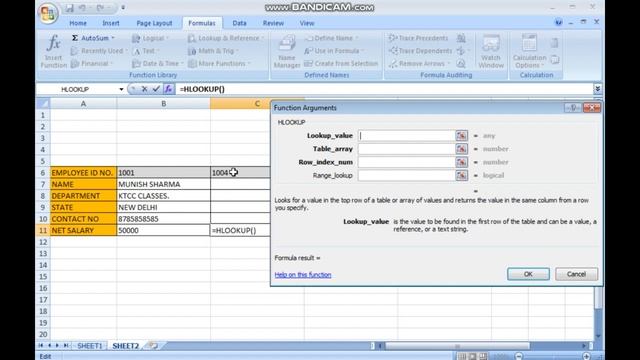Select cell EMPLOYEE ID NO.

[83, 173]
